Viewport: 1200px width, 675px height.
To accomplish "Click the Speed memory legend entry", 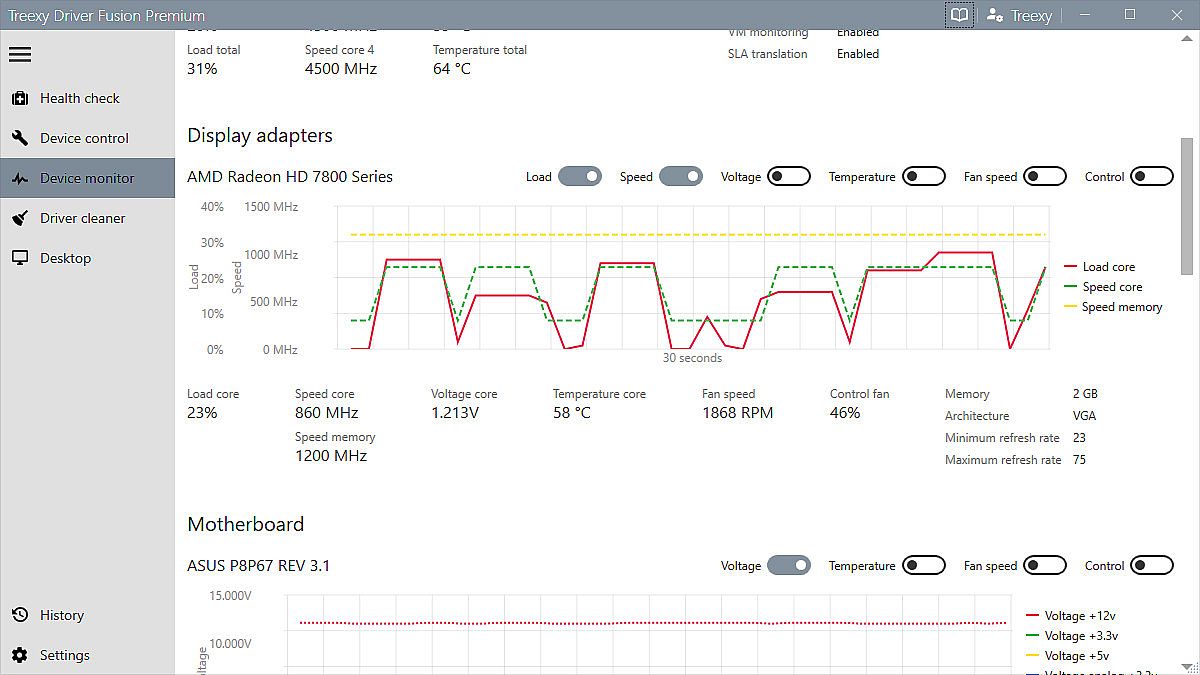I will coord(1113,307).
